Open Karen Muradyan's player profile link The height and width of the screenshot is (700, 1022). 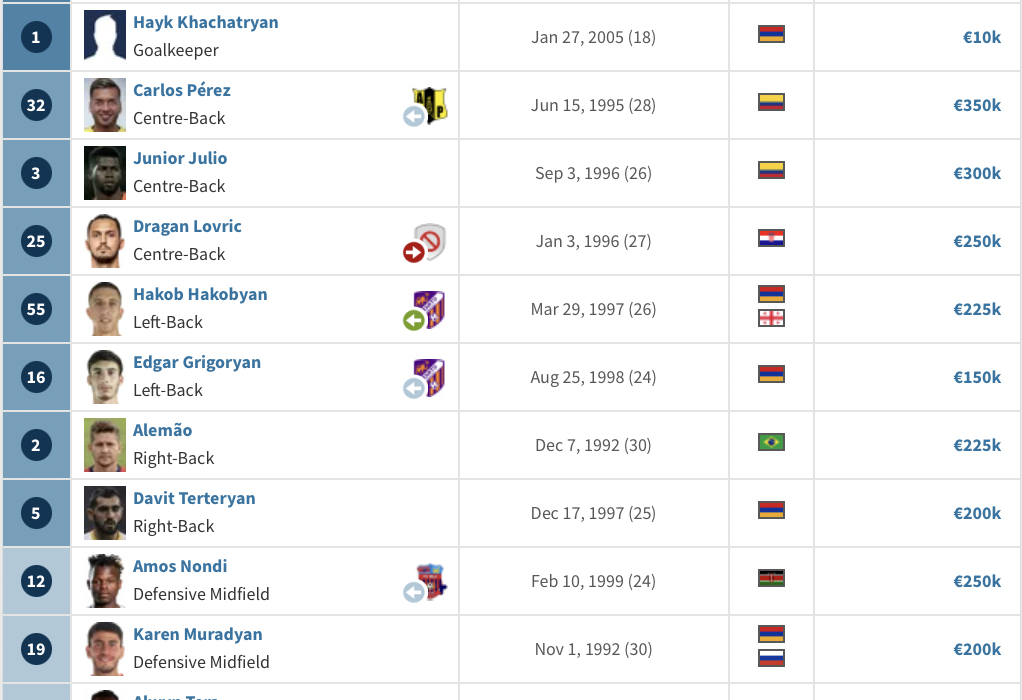point(198,634)
